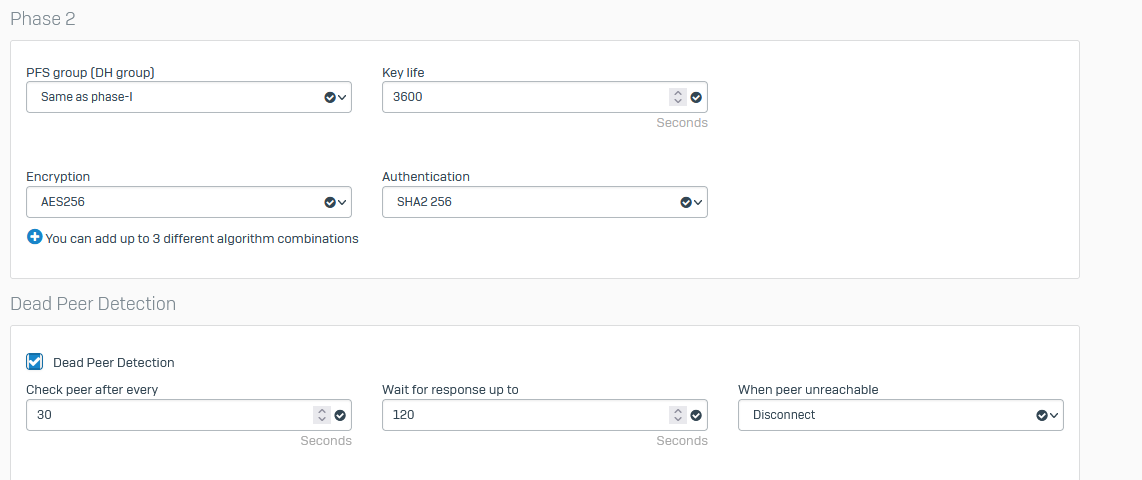Increase Wait for response up to value
This screenshot has width=1142, height=480.
[678, 411]
